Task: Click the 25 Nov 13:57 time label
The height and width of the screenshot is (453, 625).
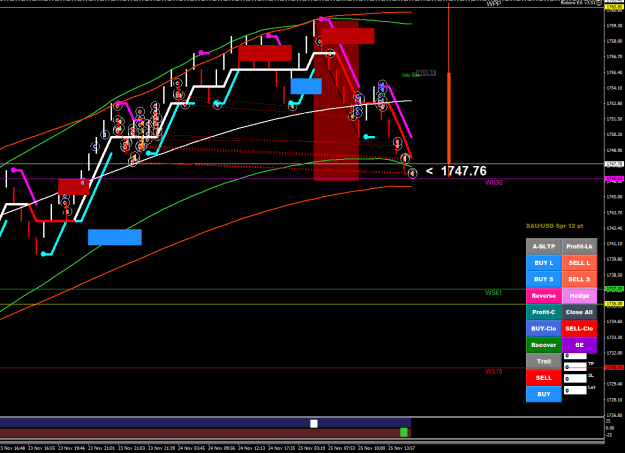Action: coord(402,448)
